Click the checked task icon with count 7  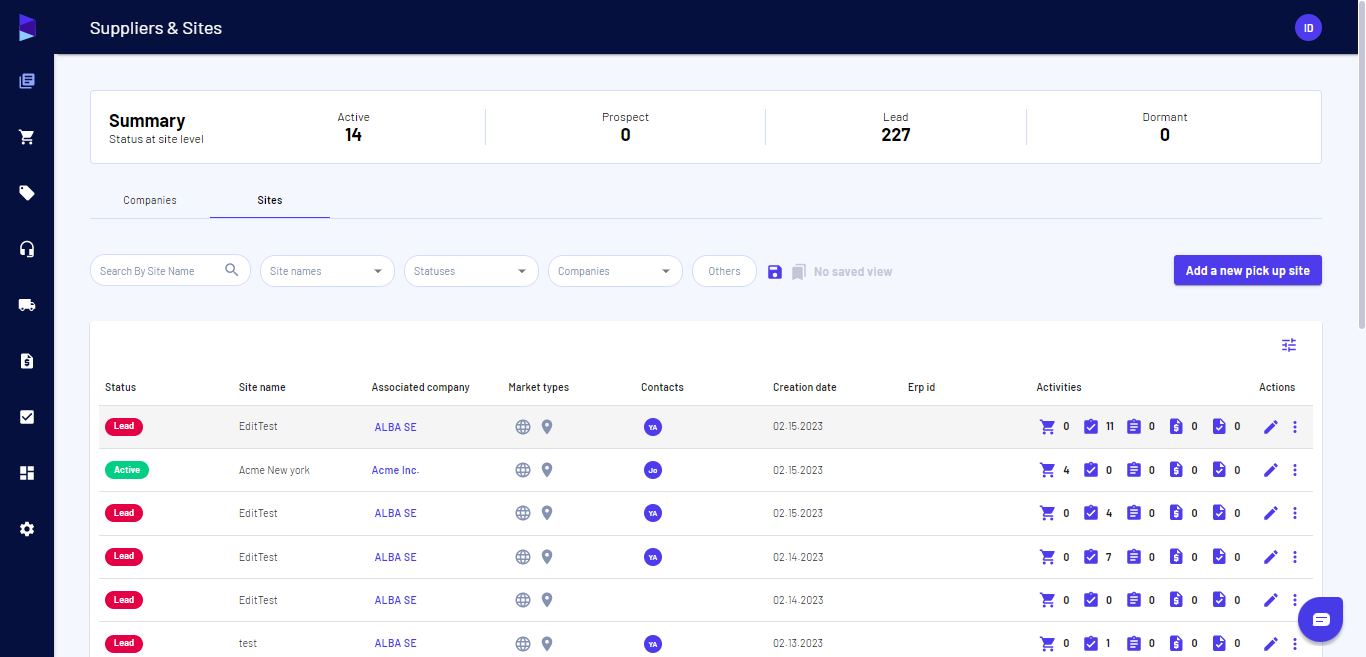1091,557
